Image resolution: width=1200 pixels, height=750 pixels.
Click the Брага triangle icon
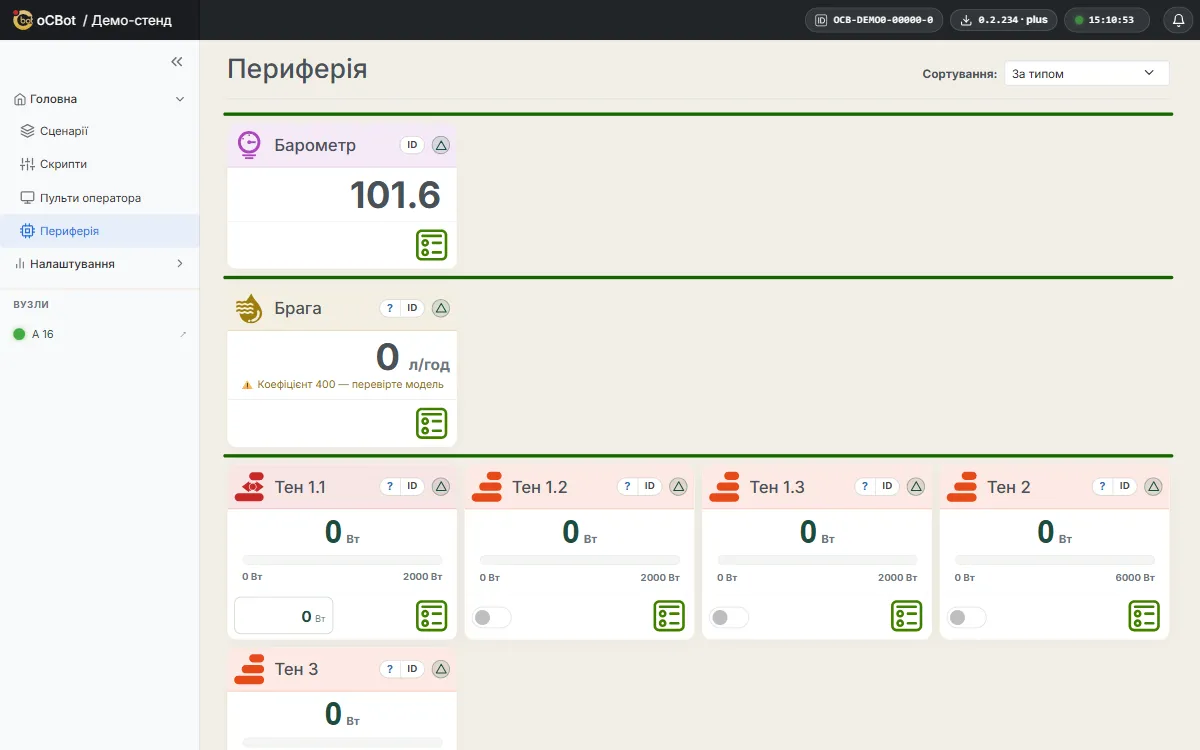click(441, 308)
